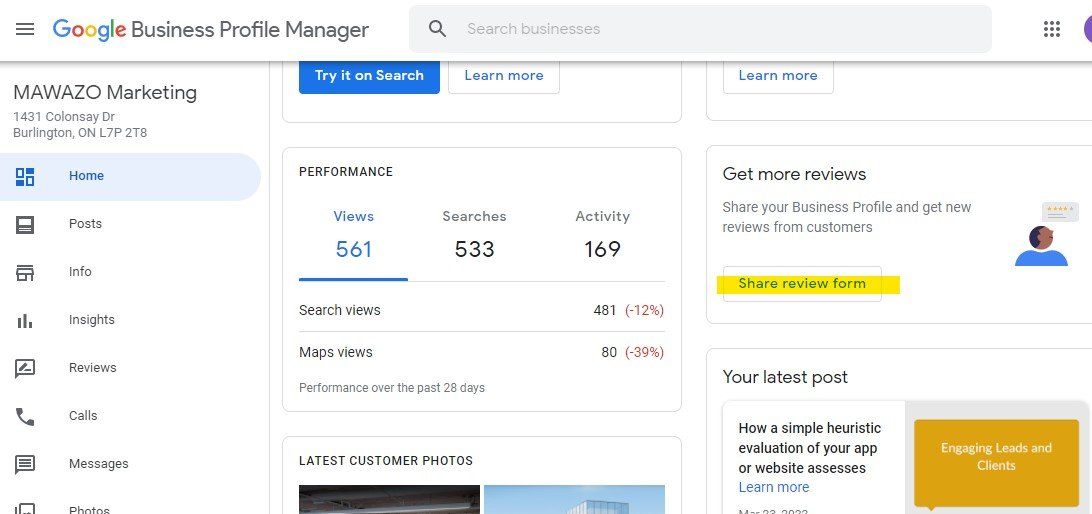
Task: Open Learn more link in latest post
Action: [x=774, y=488]
